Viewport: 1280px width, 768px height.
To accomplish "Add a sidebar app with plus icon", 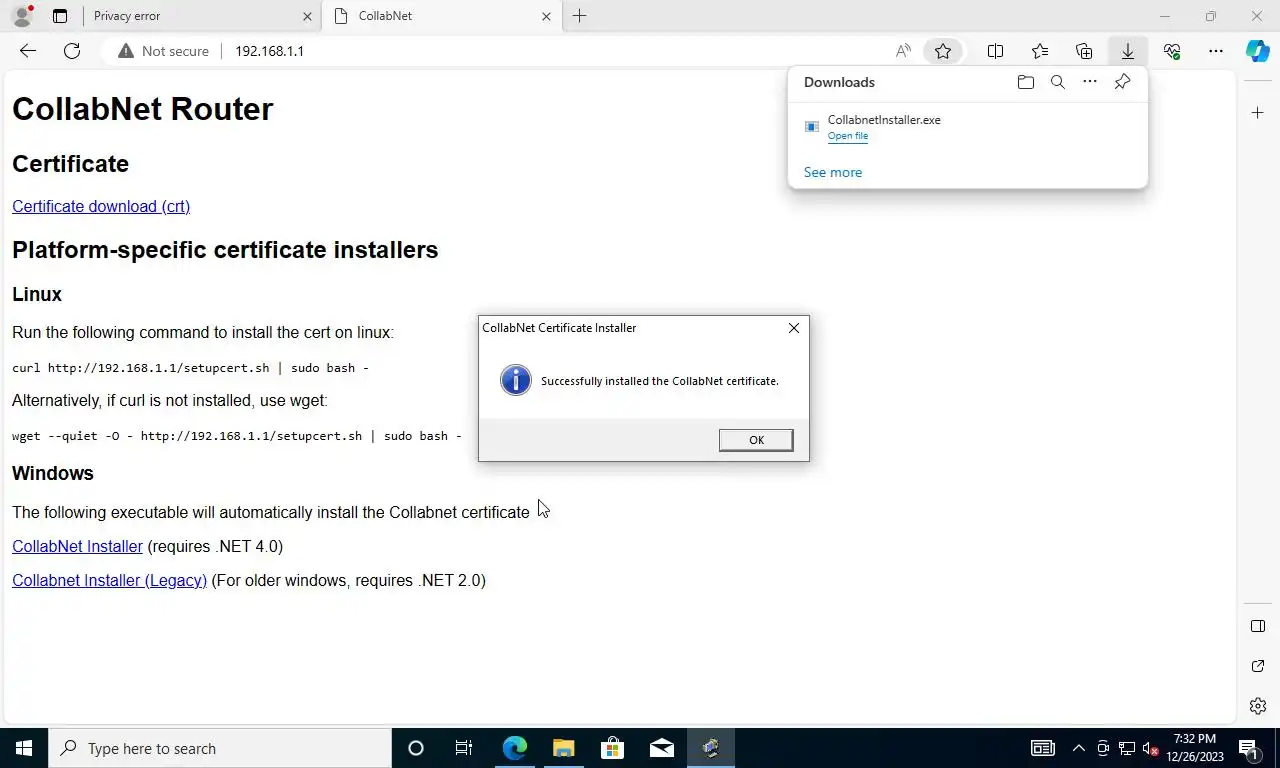I will pos(1258,113).
